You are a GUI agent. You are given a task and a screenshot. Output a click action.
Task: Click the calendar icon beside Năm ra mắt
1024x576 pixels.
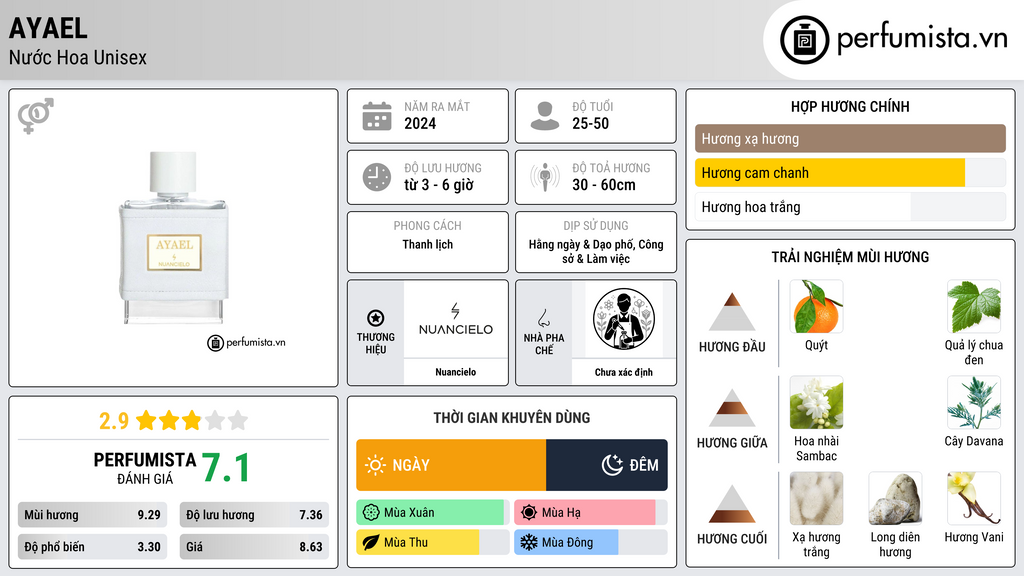[377, 116]
